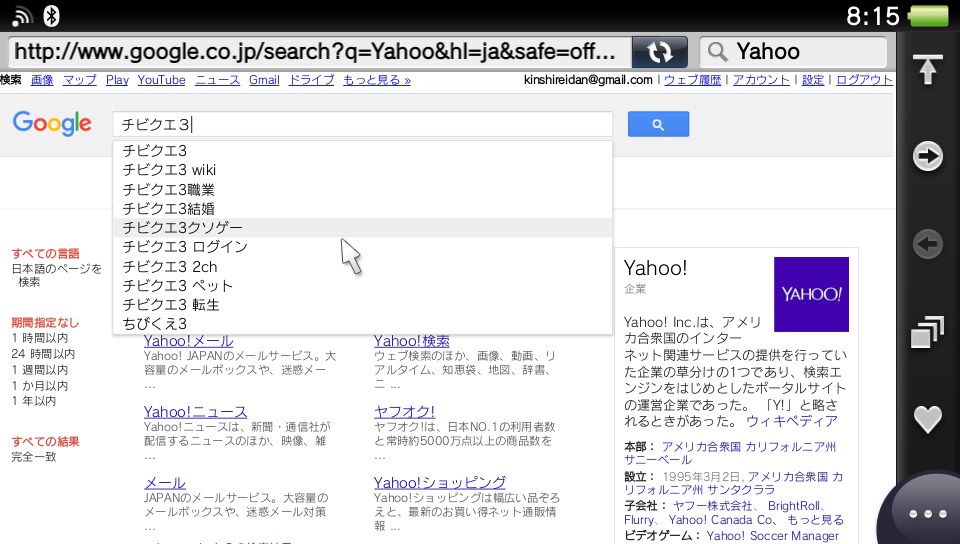Click the blue Google search magnifier button

[x=658, y=124]
